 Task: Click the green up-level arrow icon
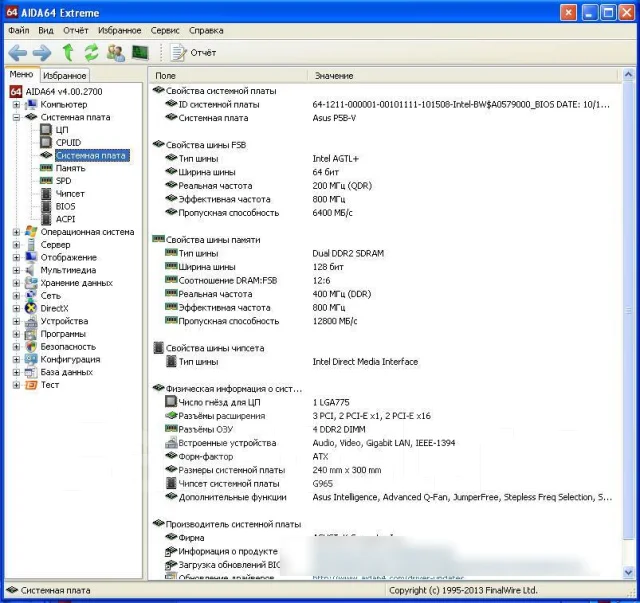coord(68,52)
